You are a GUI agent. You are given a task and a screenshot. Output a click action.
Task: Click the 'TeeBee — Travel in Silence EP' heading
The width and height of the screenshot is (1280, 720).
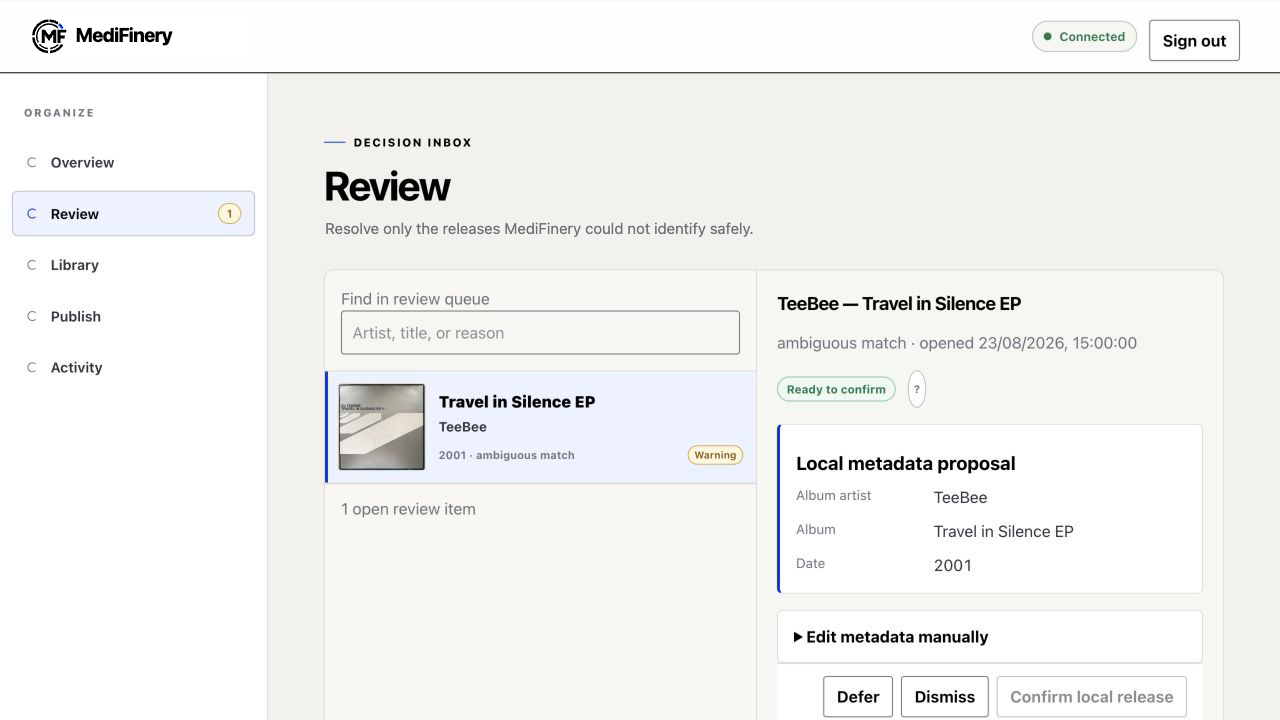pyautogui.click(x=899, y=304)
